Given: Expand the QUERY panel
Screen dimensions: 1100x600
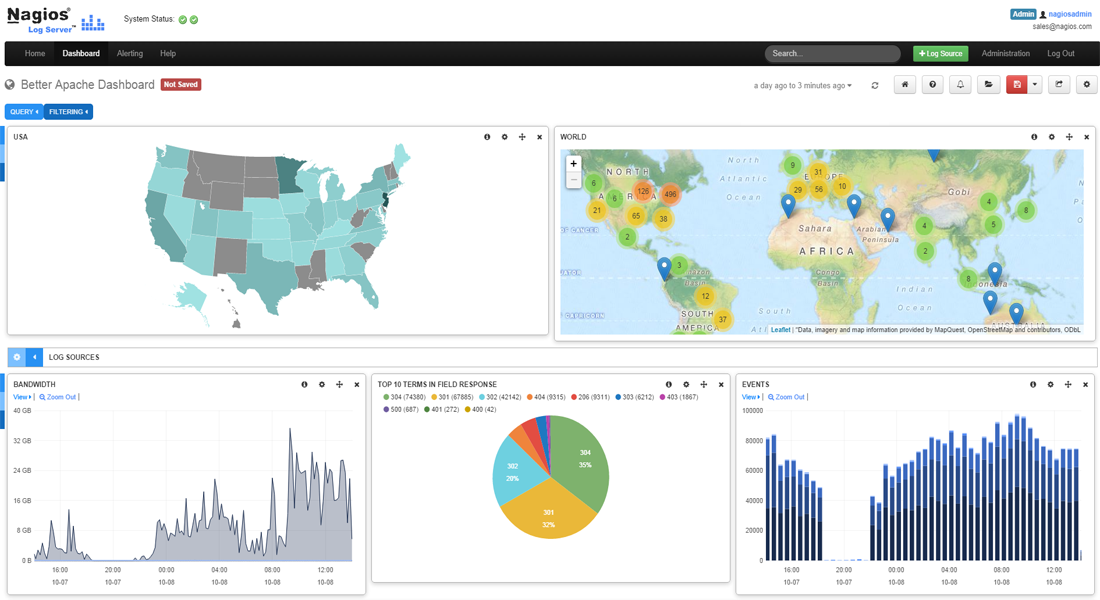Looking at the screenshot, I should pyautogui.click(x=22, y=111).
